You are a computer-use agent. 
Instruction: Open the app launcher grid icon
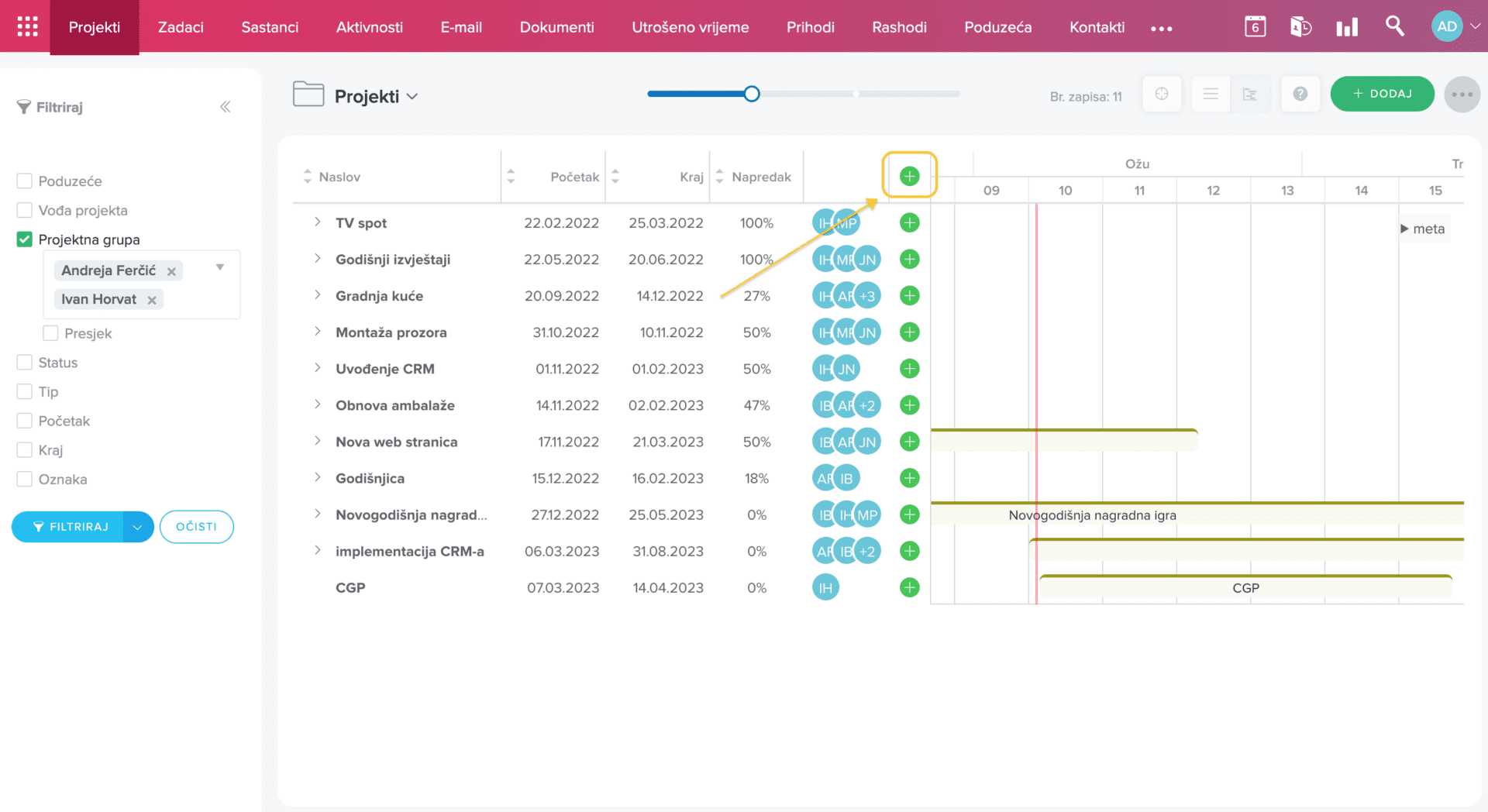27,26
